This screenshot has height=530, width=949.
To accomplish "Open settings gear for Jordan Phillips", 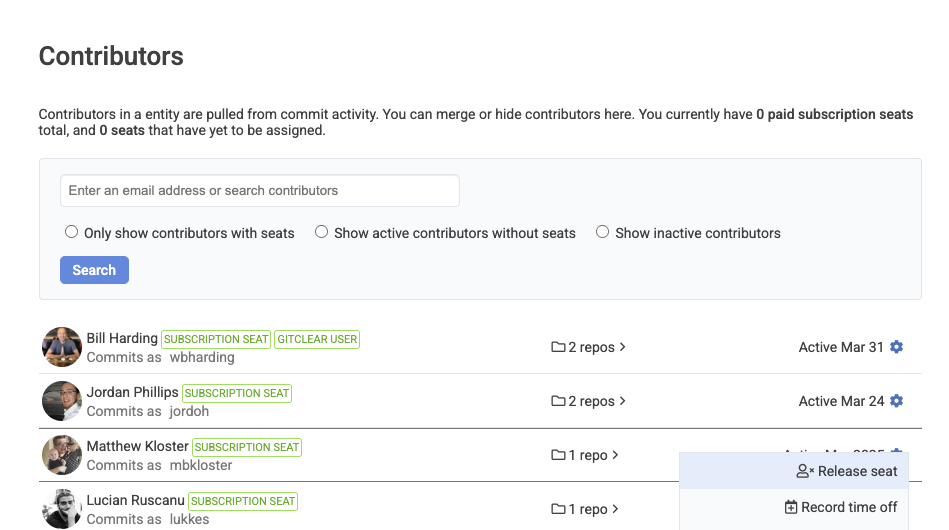I will [x=896, y=401].
